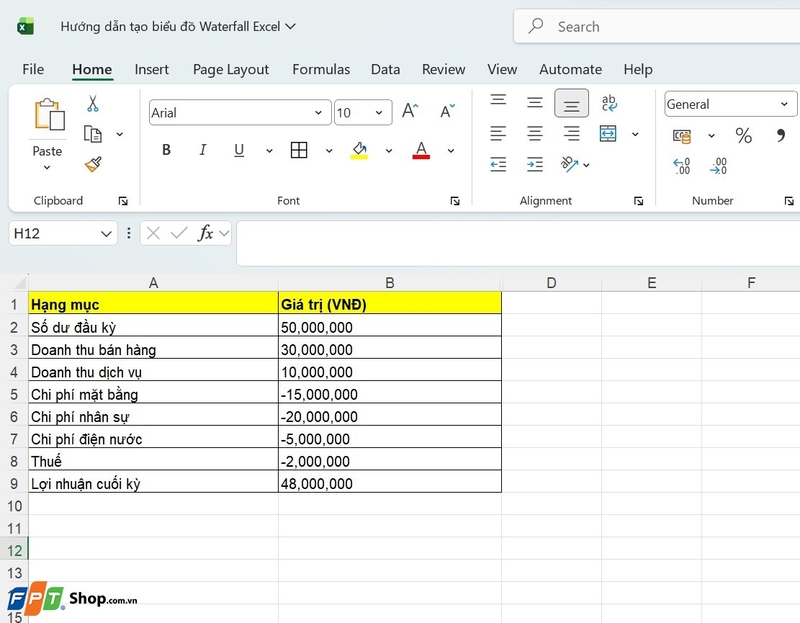This screenshot has width=800, height=623.
Task: Increase font size with large A
Action: pyautogui.click(x=410, y=111)
